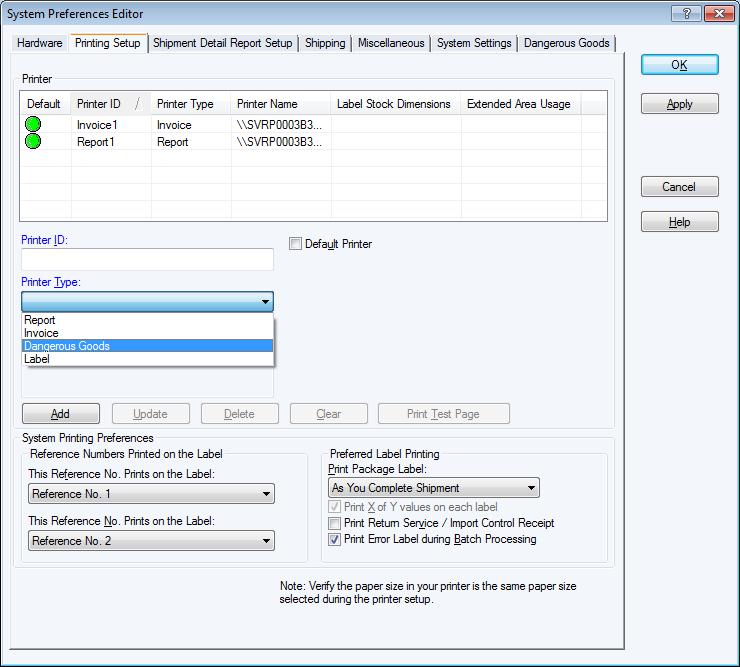This screenshot has height=667, width=740.
Task: Click the Apply button
Action: pos(680,104)
